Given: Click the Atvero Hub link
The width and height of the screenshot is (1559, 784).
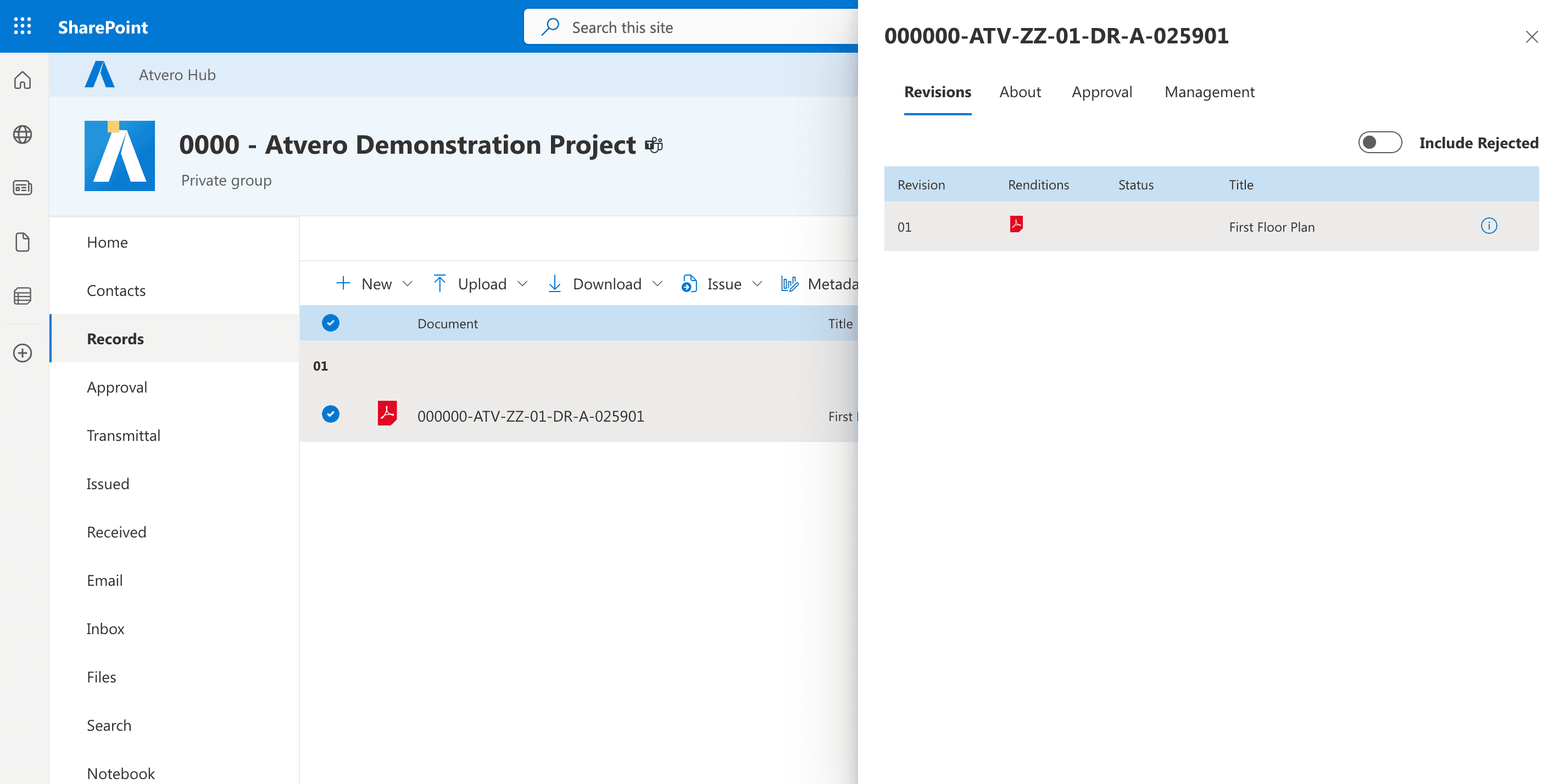Looking at the screenshot, I should click(177, 75).
